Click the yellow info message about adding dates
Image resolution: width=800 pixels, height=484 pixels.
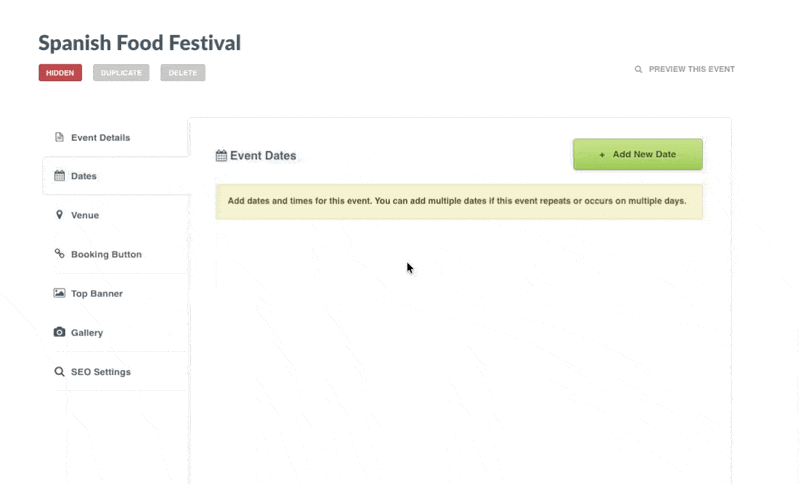coord(458,201)
